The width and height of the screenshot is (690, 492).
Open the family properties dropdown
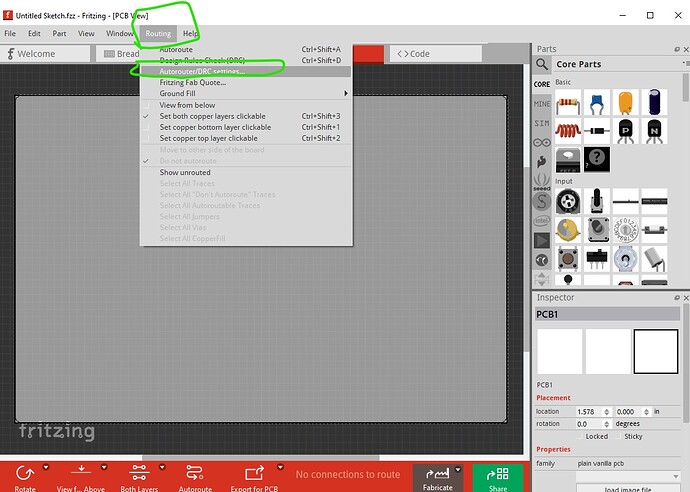628,477
